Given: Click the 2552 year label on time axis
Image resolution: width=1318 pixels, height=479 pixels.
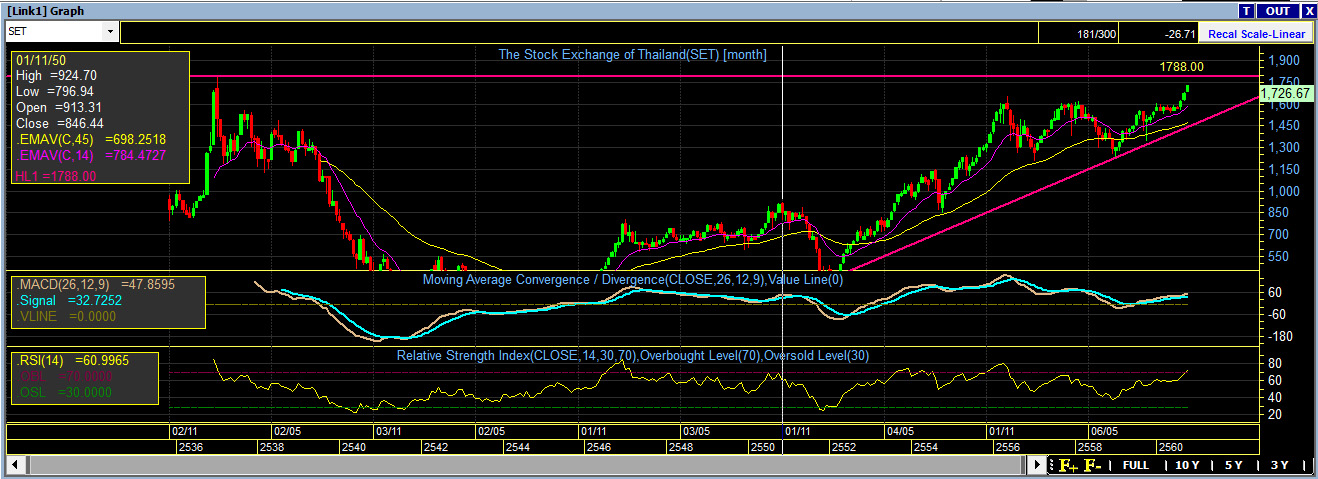Looking at the screenshot, I should click(x=844, y=447).
